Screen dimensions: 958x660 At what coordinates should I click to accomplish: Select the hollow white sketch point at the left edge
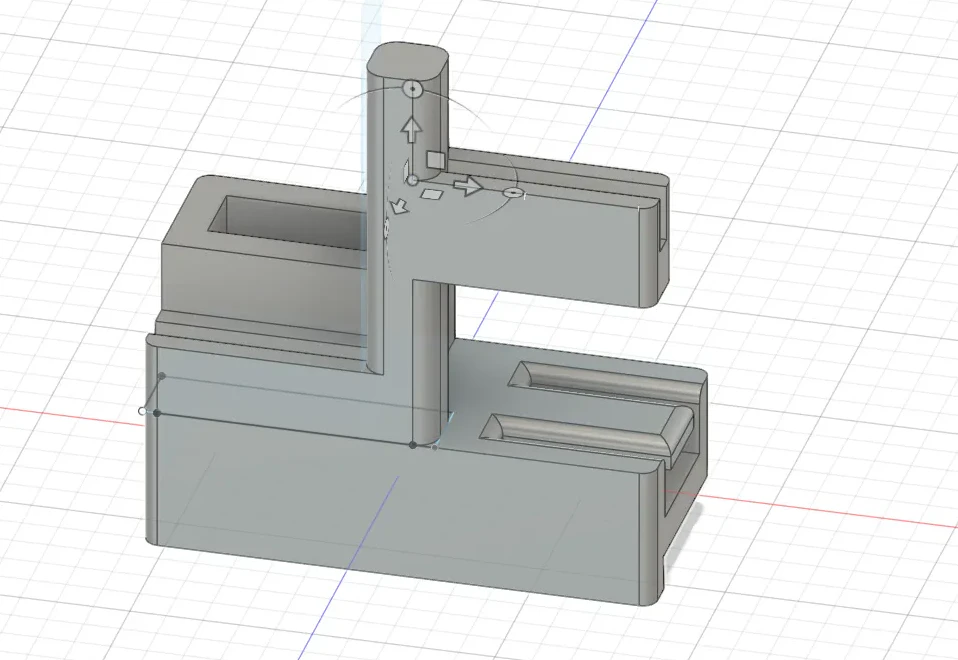pyautogui.click(x=142, y=411)
